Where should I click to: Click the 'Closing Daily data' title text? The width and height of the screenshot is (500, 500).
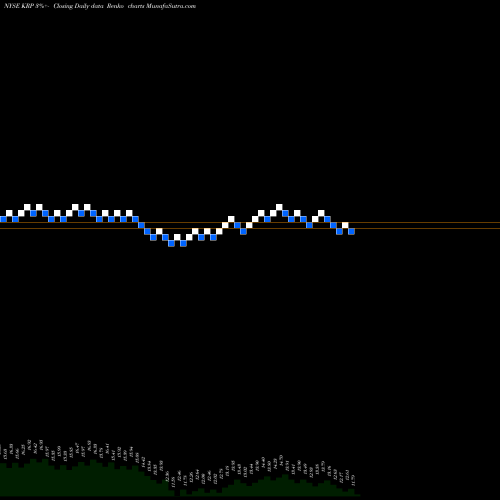(x=78, y=6)
